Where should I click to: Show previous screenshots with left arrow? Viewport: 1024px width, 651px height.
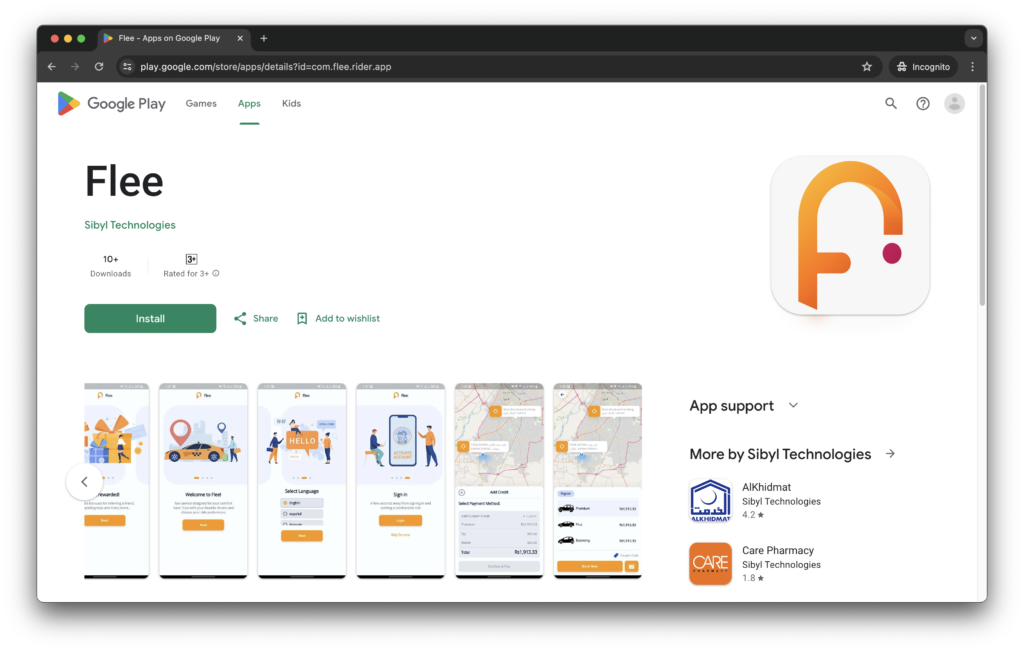tap(84, 482)
